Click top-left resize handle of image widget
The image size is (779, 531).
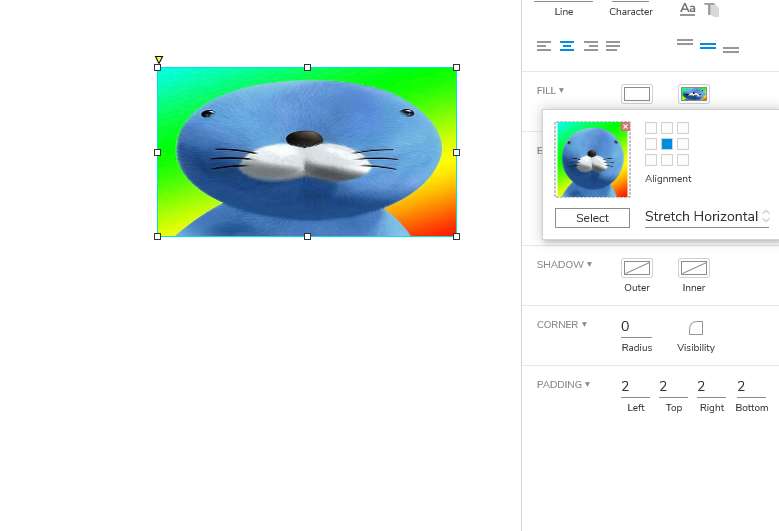157,68
